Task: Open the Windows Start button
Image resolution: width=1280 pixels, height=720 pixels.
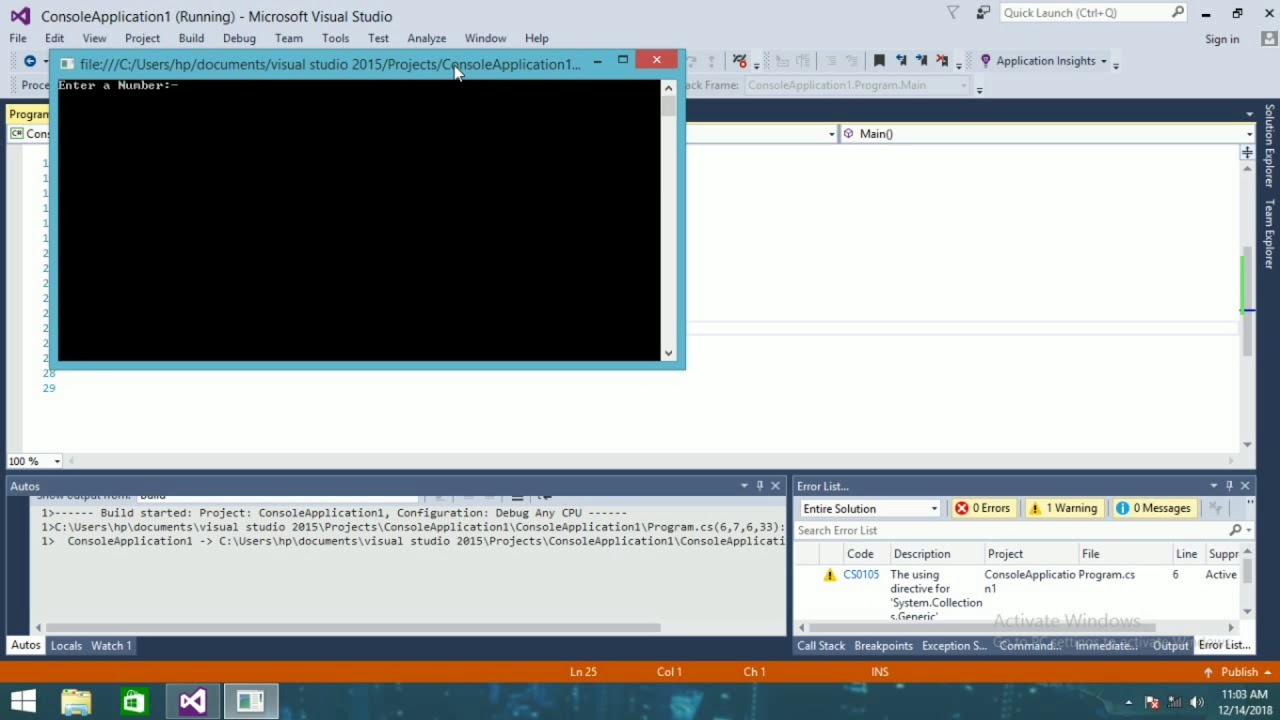Action: pos(23,702)
